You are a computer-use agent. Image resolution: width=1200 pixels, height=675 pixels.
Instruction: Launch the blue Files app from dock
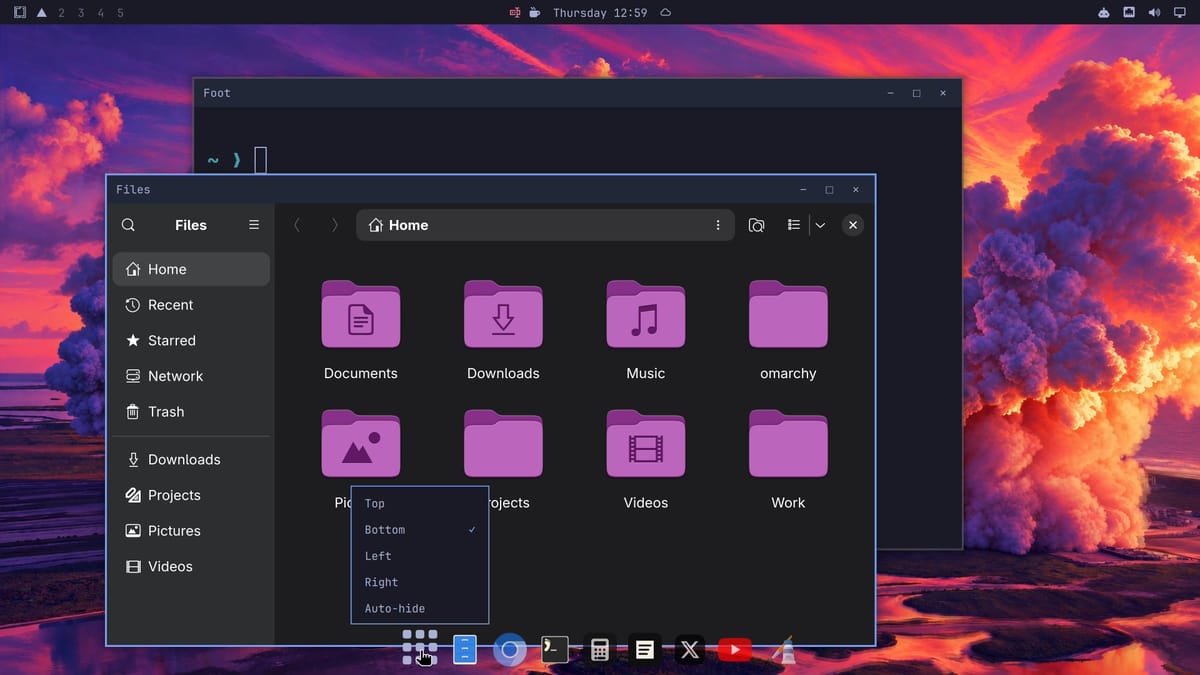point(465,650)
